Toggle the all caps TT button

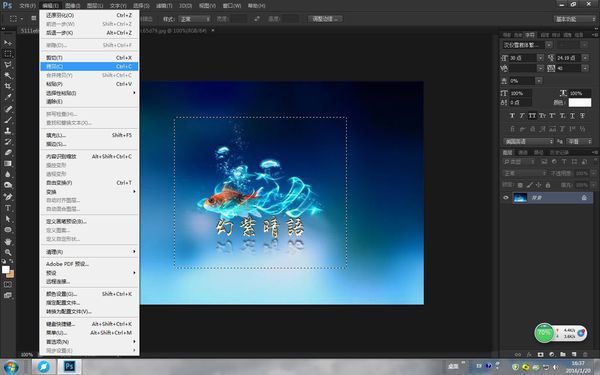coord(532,116)
